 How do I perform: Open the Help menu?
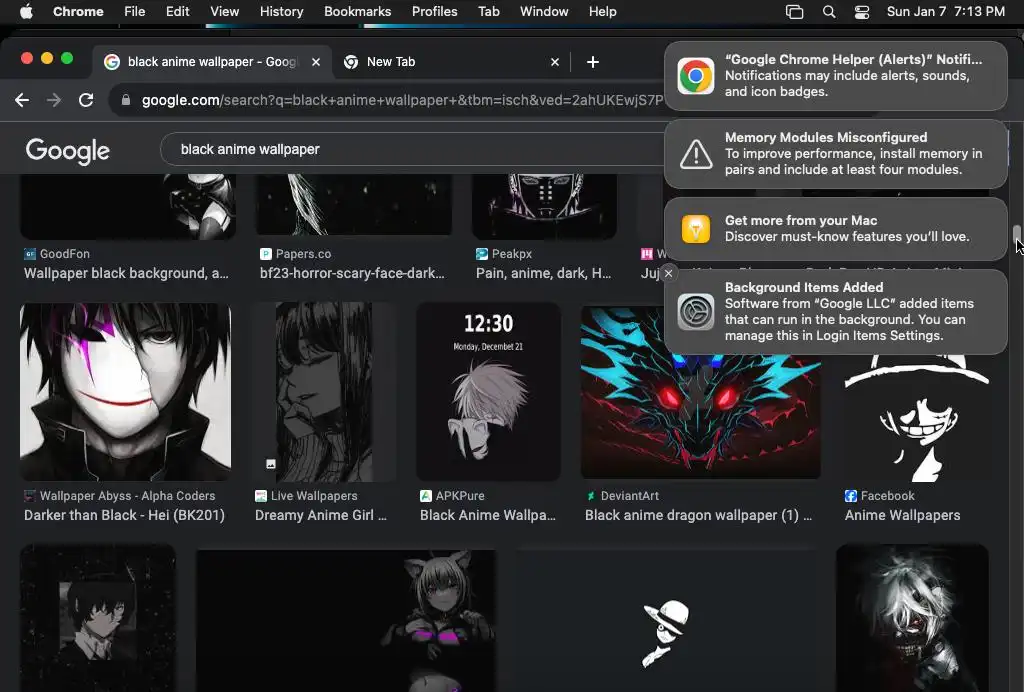pos(602,12)
